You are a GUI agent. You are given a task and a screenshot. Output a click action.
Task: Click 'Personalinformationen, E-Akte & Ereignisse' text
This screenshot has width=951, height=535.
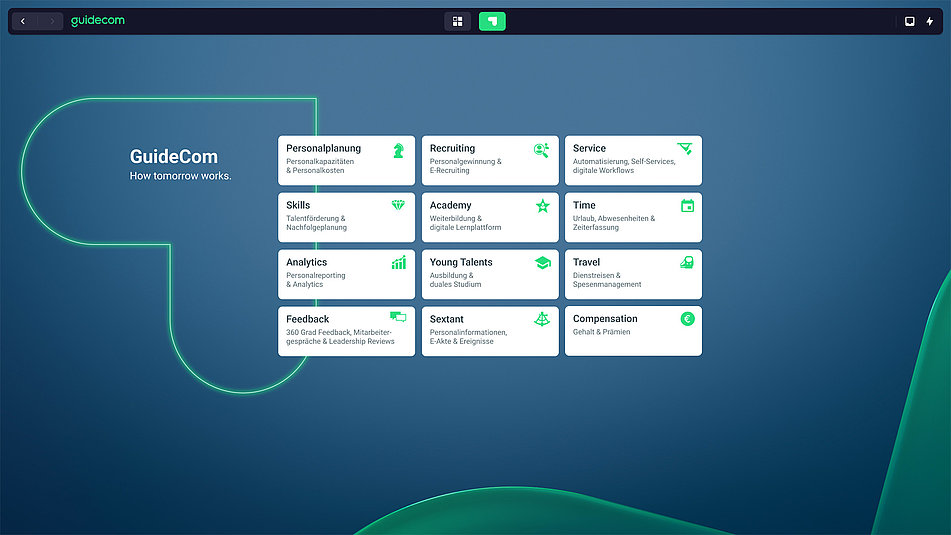[468, 337]
